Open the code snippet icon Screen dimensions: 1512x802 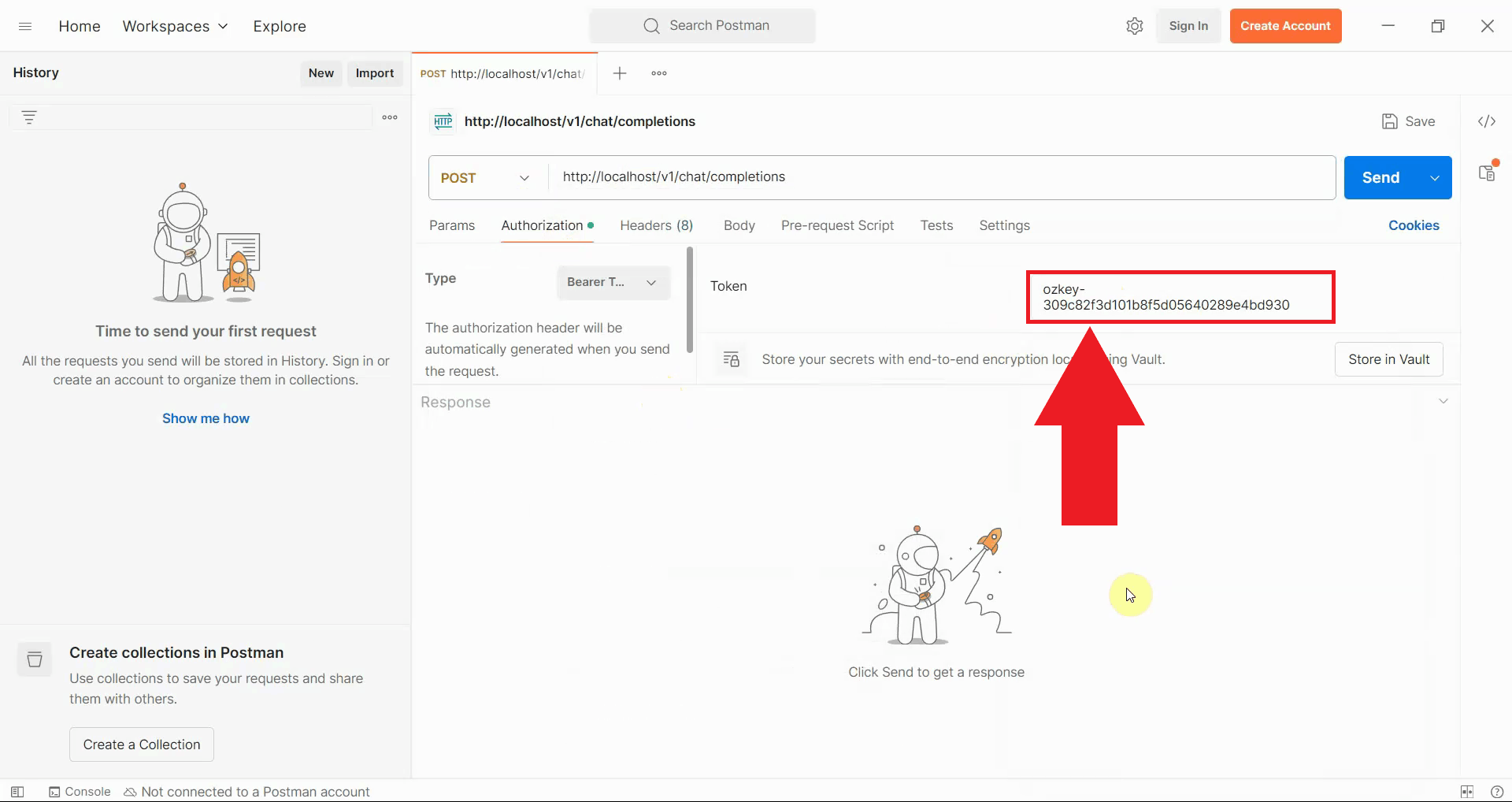click(x=1486, y=121)
